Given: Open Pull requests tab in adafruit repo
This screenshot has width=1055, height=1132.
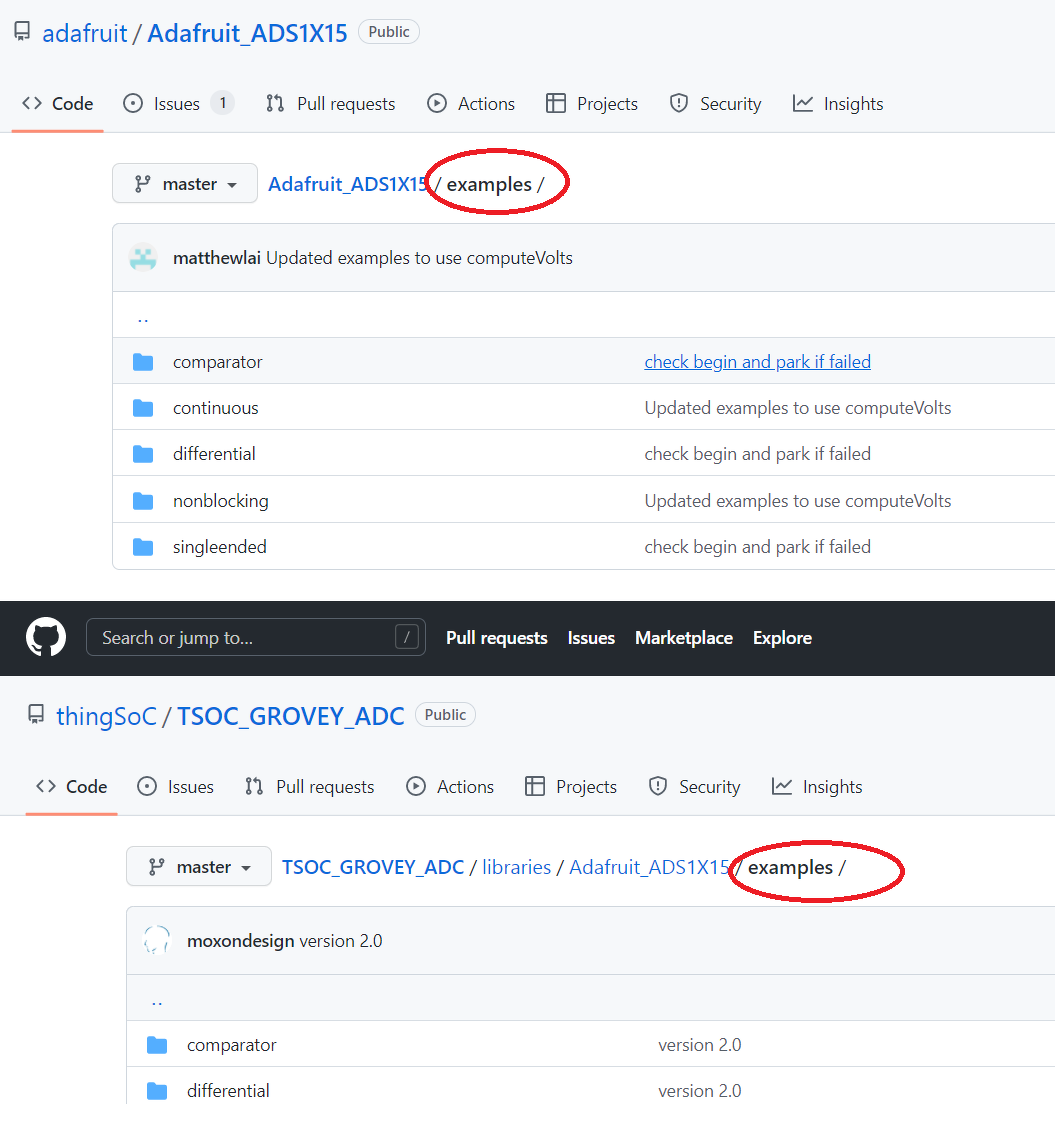Looking at the screenshot, I should [331, 104].
